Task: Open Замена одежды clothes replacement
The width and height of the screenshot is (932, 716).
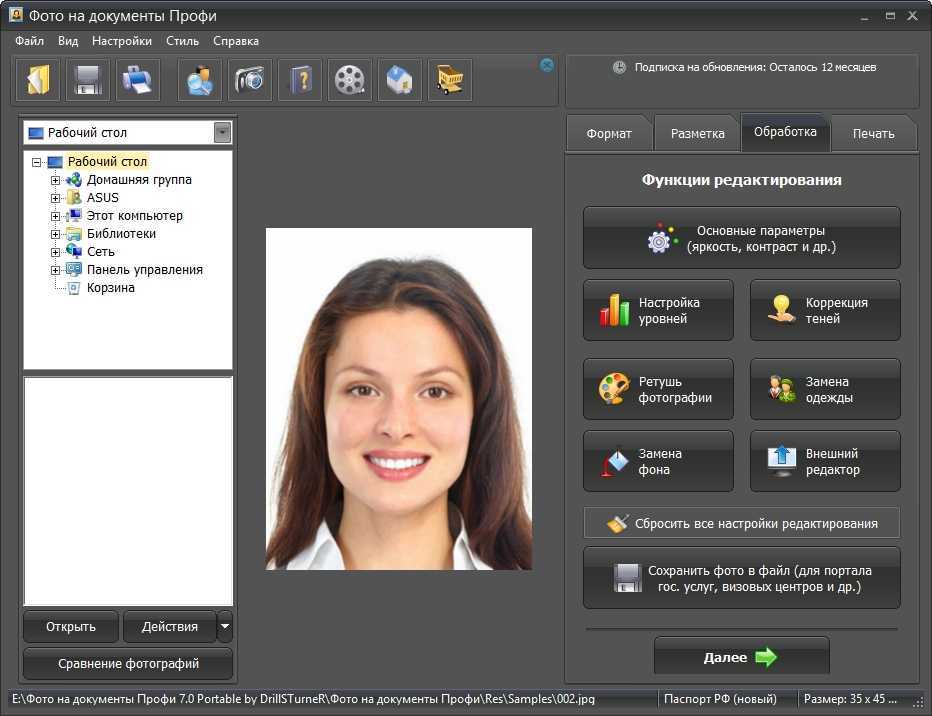Action: (825, 389)
